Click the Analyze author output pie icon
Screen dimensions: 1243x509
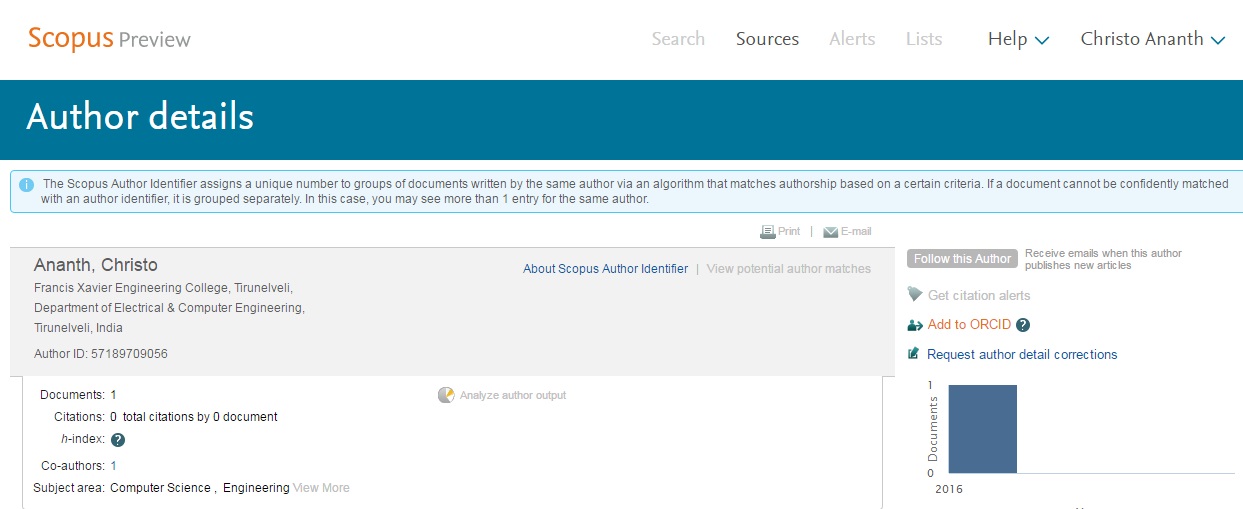coord(446,395)
